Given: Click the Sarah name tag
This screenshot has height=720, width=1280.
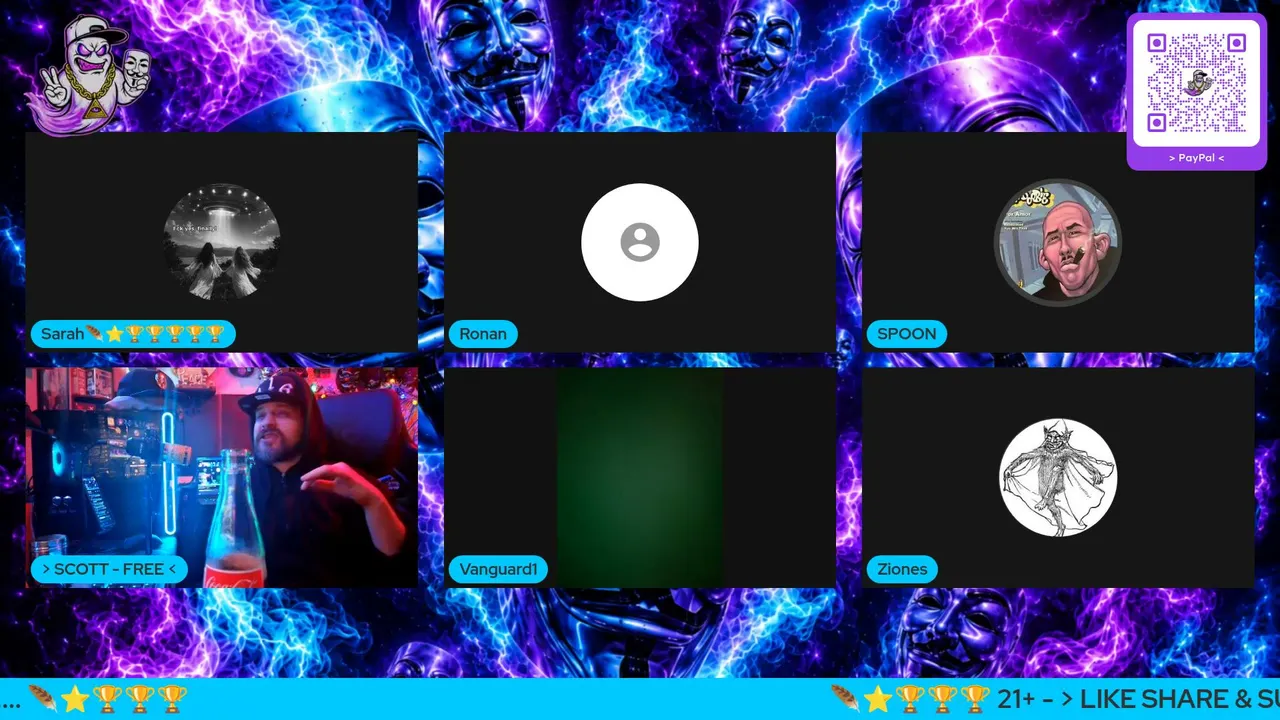Looking at the screenshot, I should coord(133,334).
